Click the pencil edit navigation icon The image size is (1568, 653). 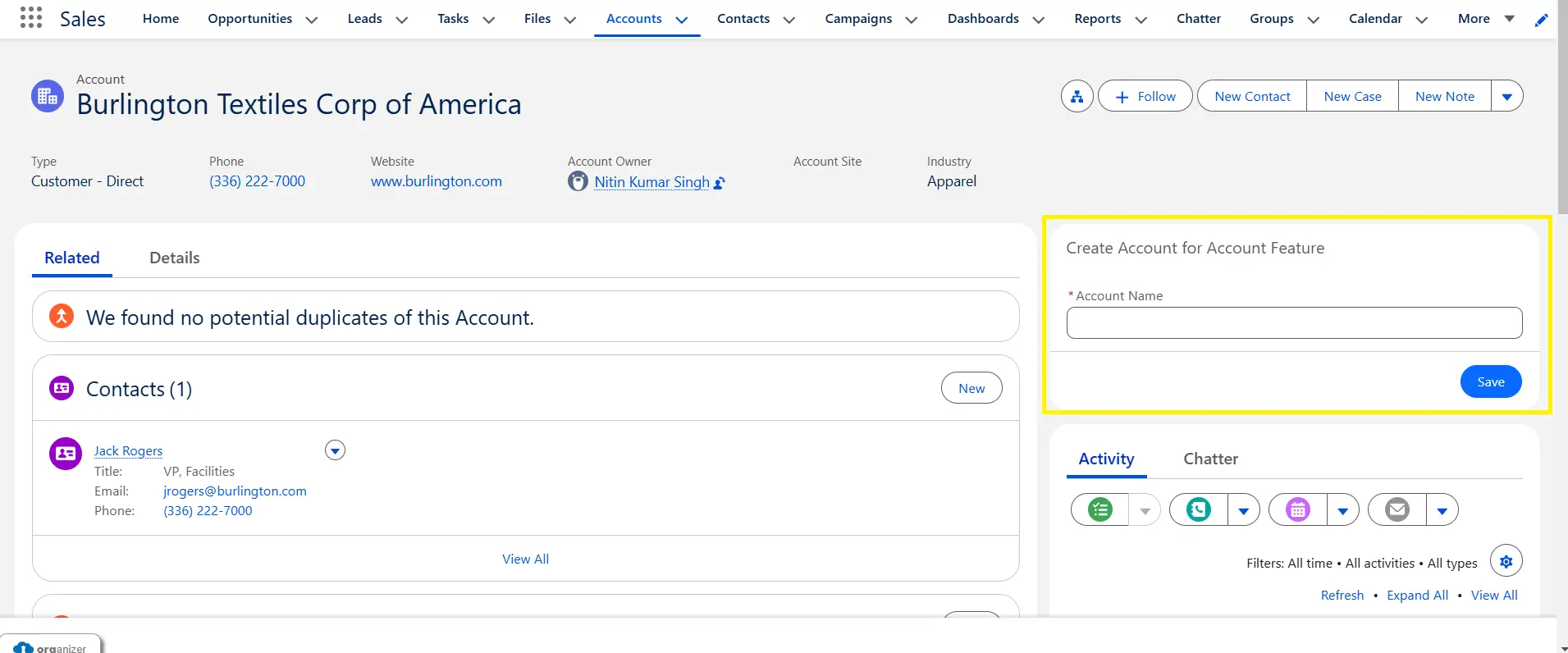click(1542, 20)
